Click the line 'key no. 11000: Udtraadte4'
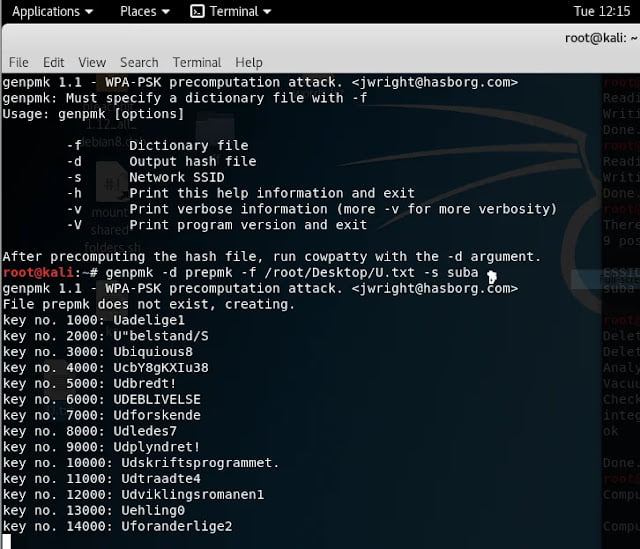This screenshot has width=640, height=549. 102,479
